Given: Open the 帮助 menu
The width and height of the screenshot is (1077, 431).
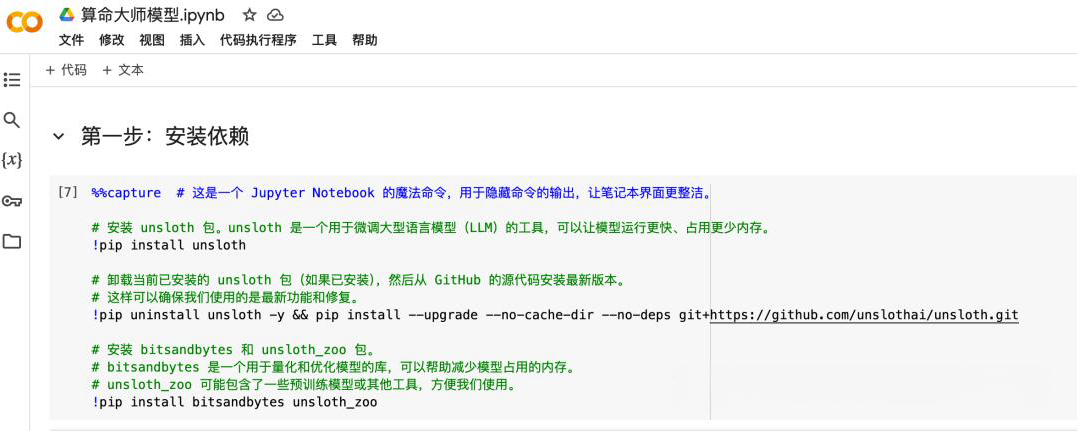Looking at the screenshot, I should 365,40.
